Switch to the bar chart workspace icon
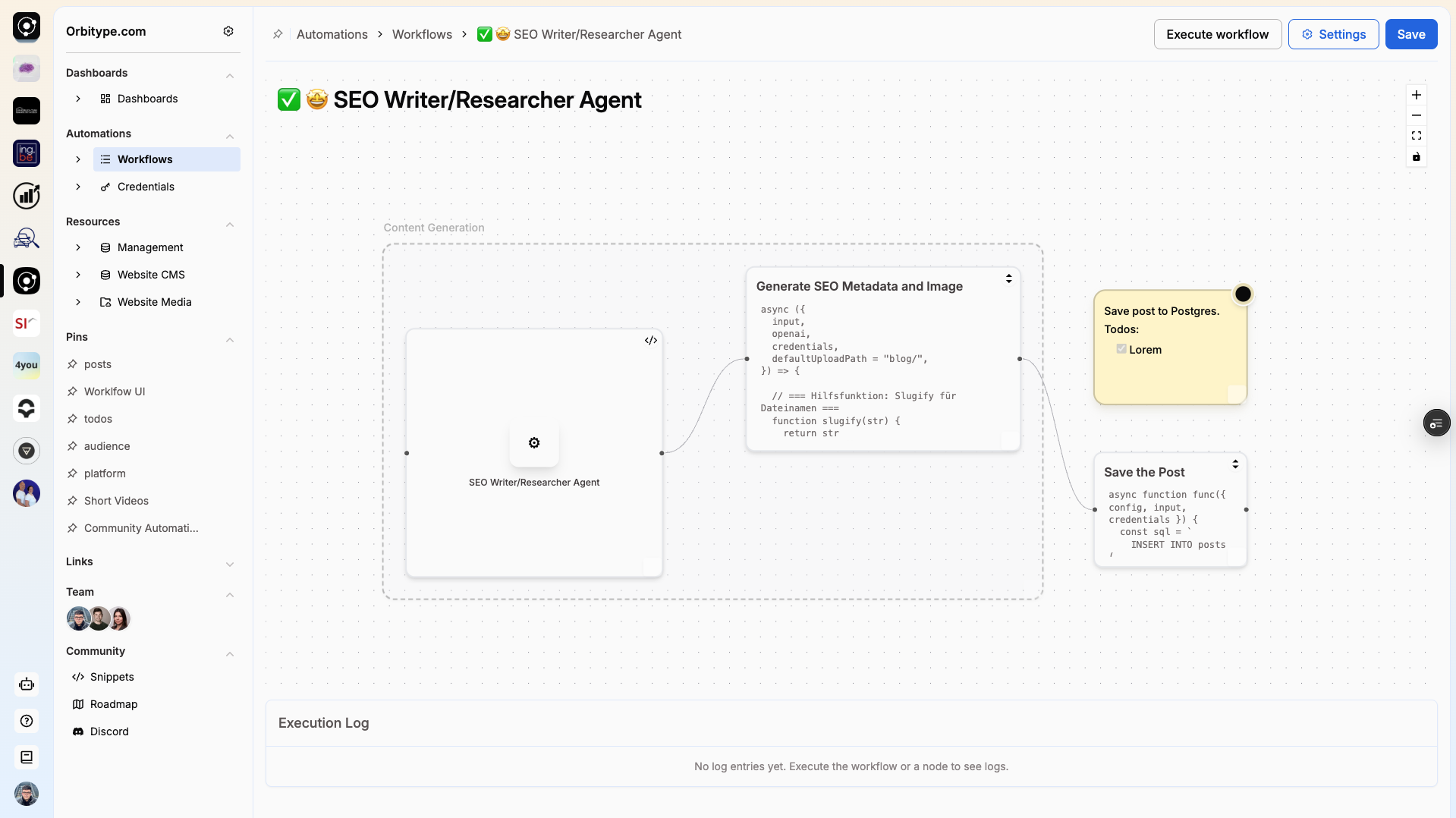 (27, 196)
